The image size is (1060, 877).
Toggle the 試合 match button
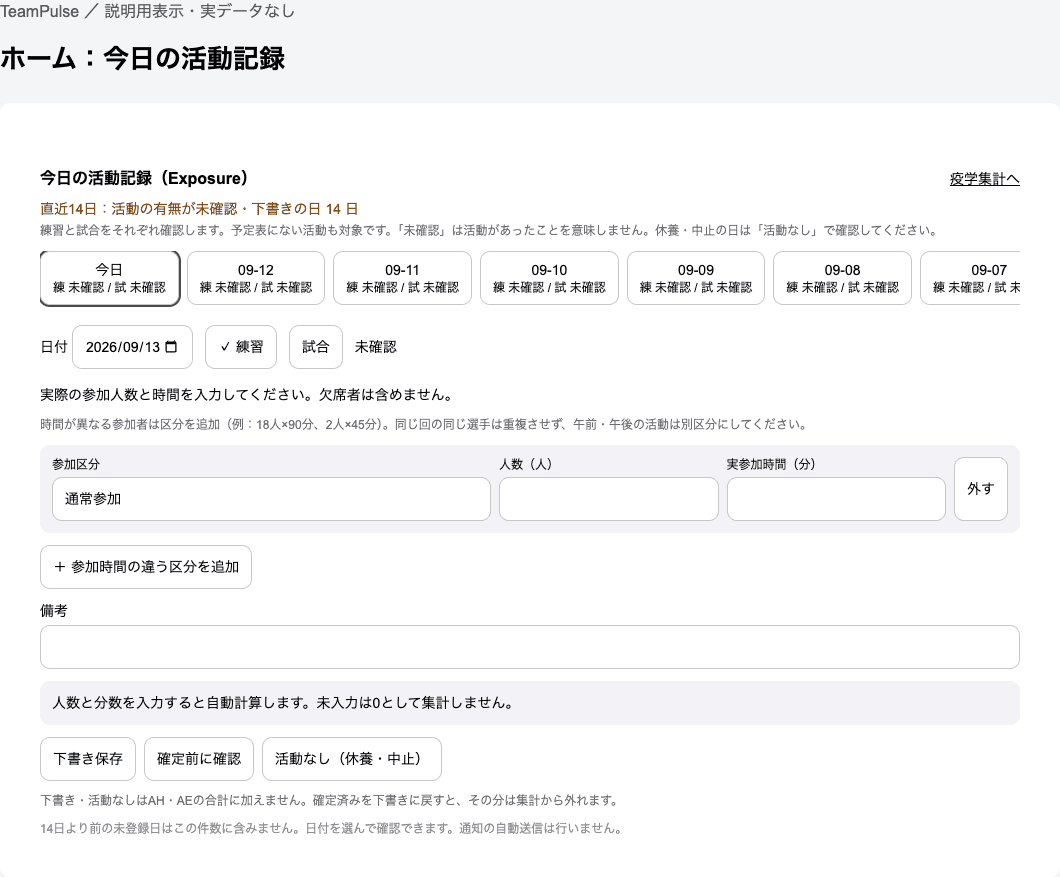316,347
